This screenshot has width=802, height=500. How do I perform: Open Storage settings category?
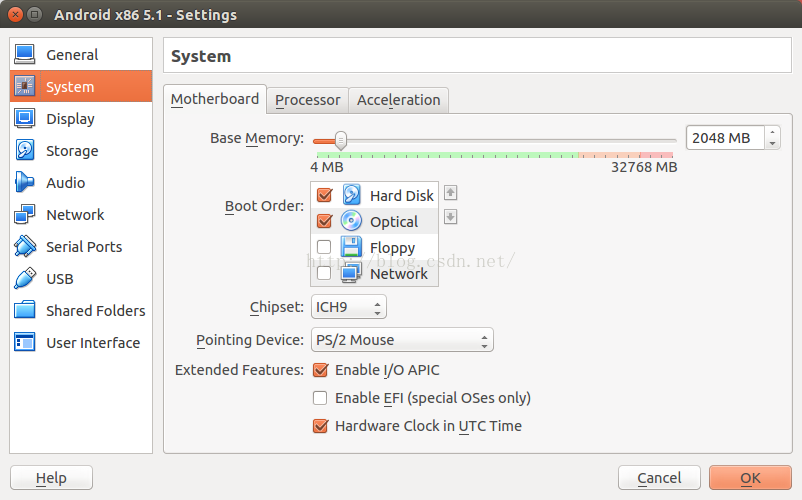(81, 150)
